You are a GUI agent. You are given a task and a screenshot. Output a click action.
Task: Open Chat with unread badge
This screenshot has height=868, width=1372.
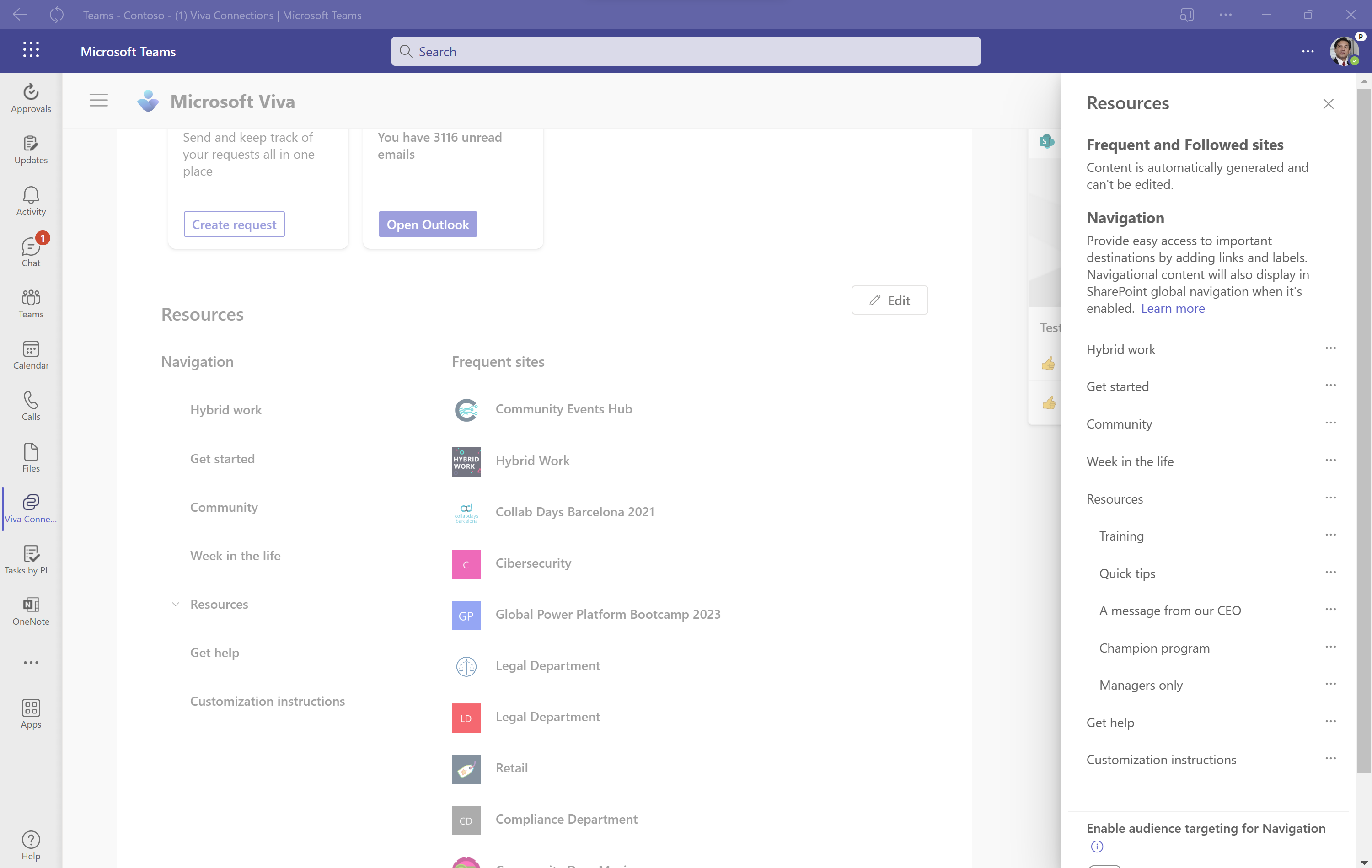31,252
